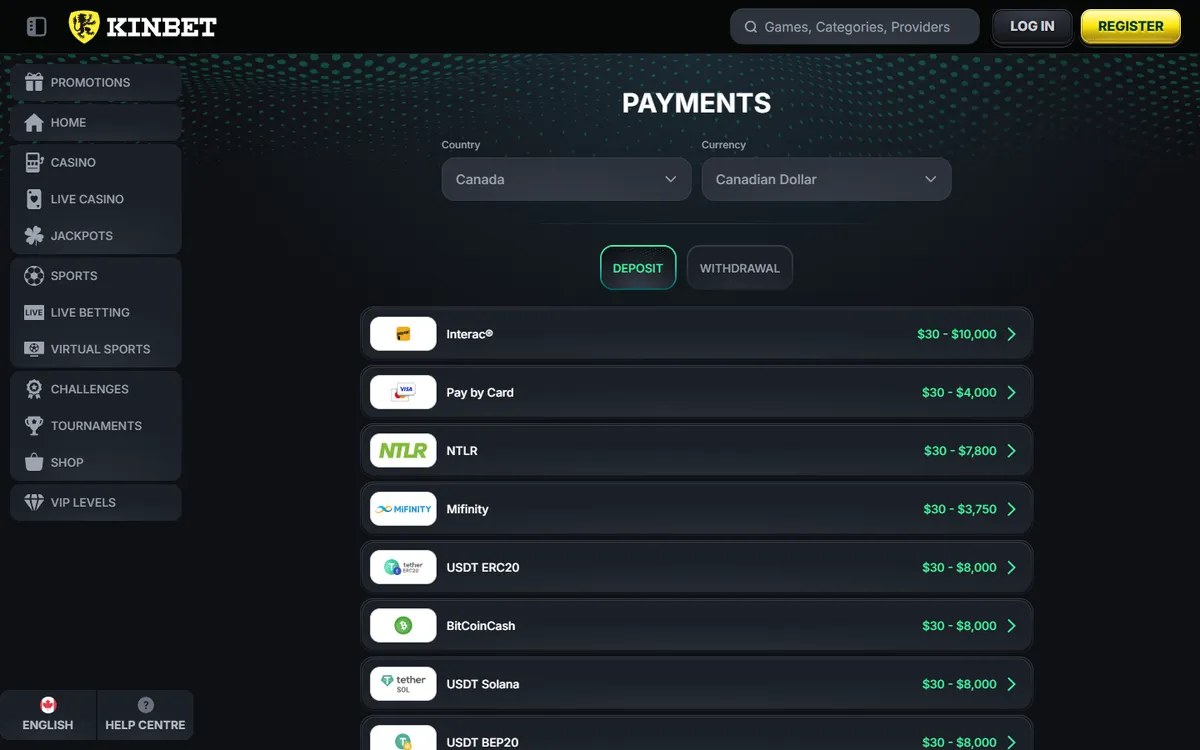Expand the USDT Solana row chevron
The image size is (1200, 750).
point(1012,684)
